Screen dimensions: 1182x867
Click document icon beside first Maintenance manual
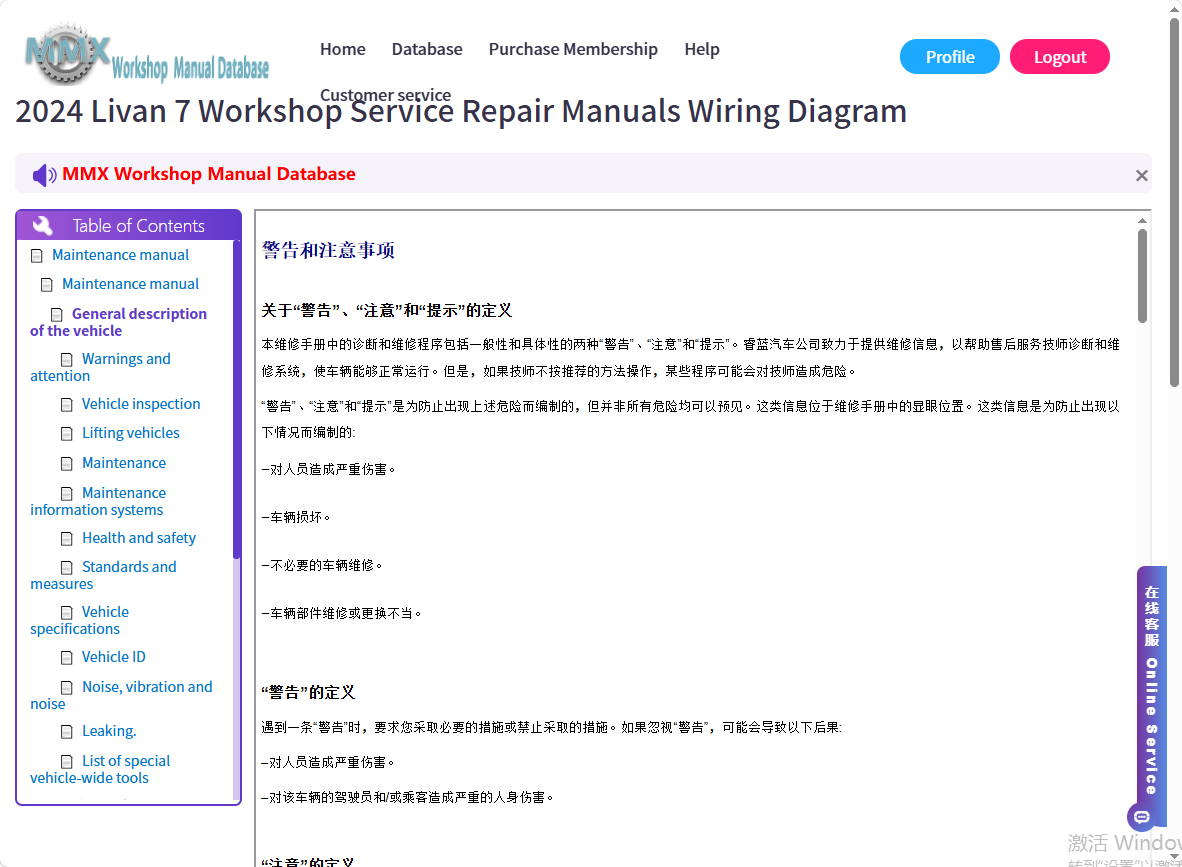tap(36, 256)
